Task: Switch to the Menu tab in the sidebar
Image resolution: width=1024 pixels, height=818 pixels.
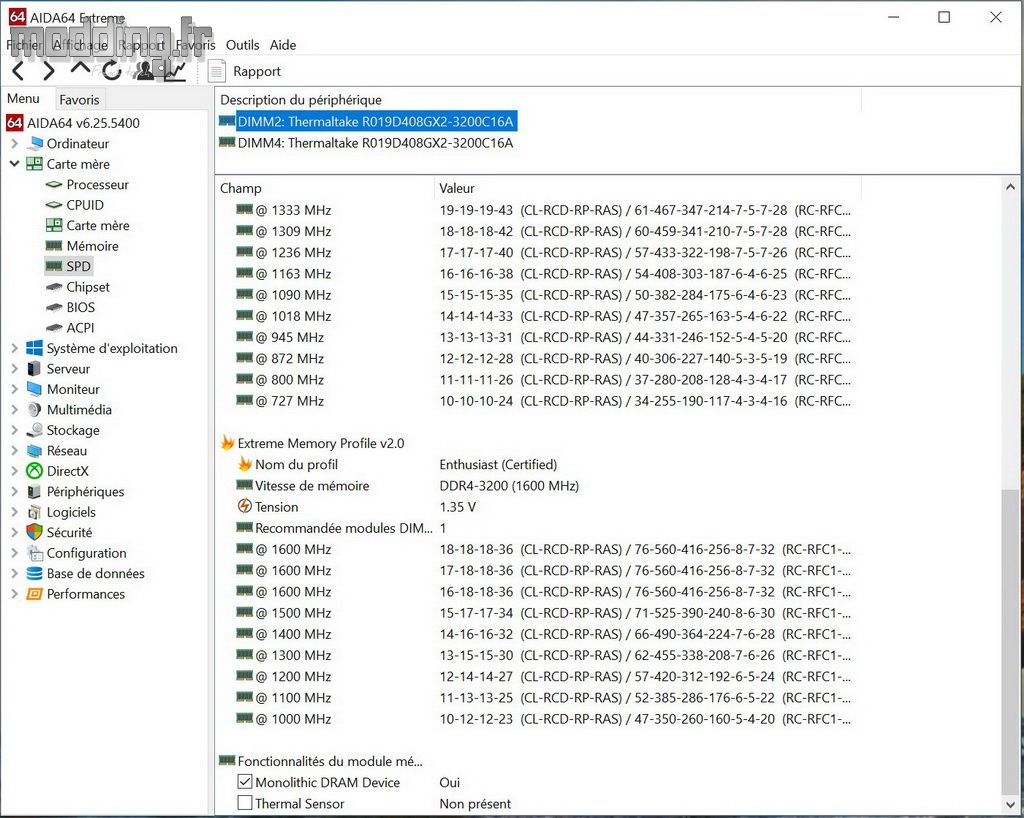Action: point(24,99)
